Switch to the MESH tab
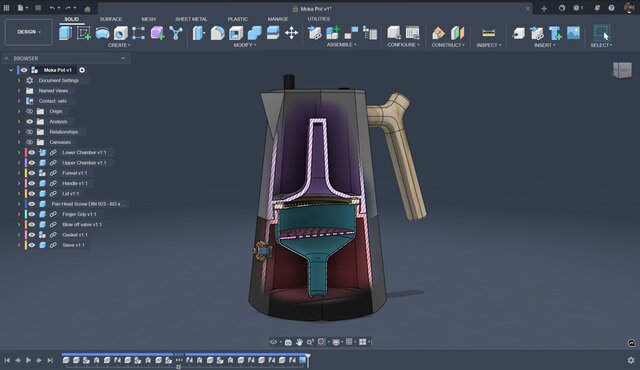The width and height of the screenshot is (640, 370). click(149, 19)
